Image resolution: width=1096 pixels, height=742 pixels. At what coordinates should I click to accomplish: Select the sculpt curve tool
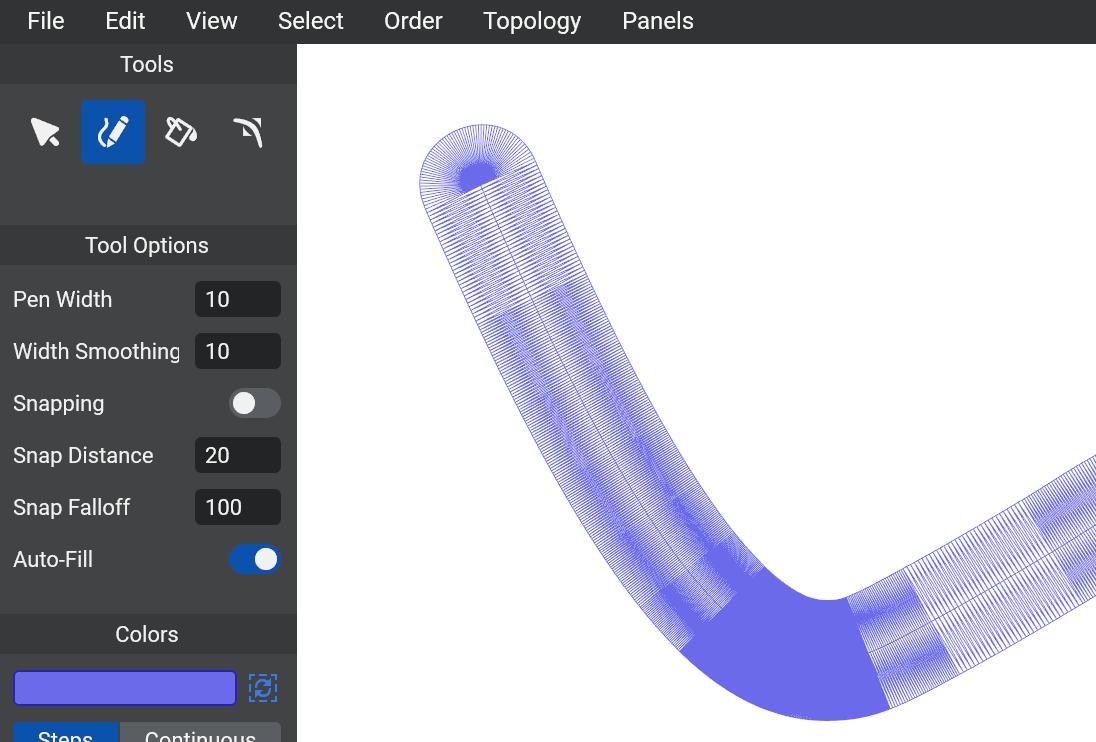click(x=248, y=132)
